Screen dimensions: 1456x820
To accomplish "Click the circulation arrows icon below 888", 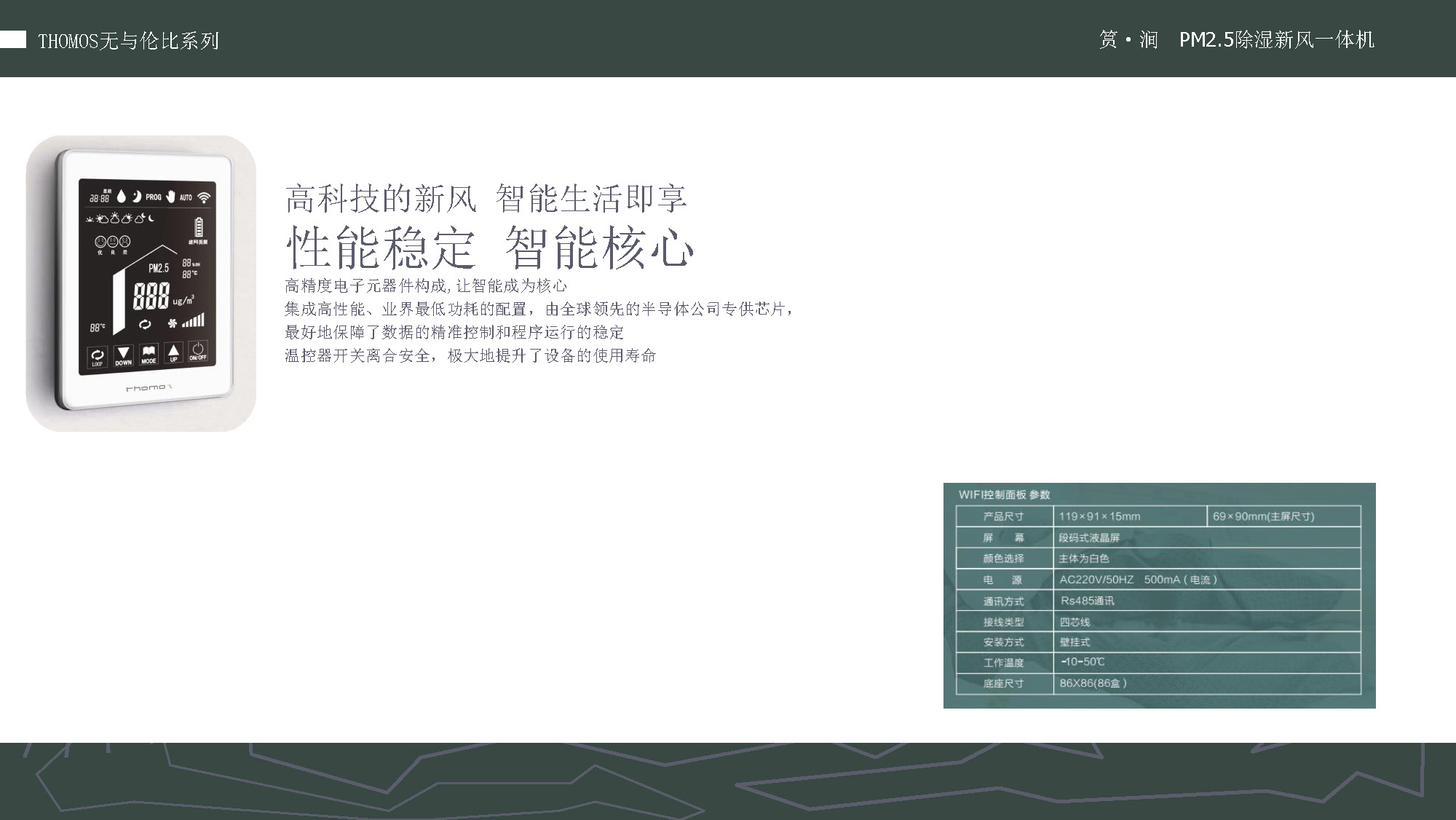I will pyautogui.click(x=145, y=325).
